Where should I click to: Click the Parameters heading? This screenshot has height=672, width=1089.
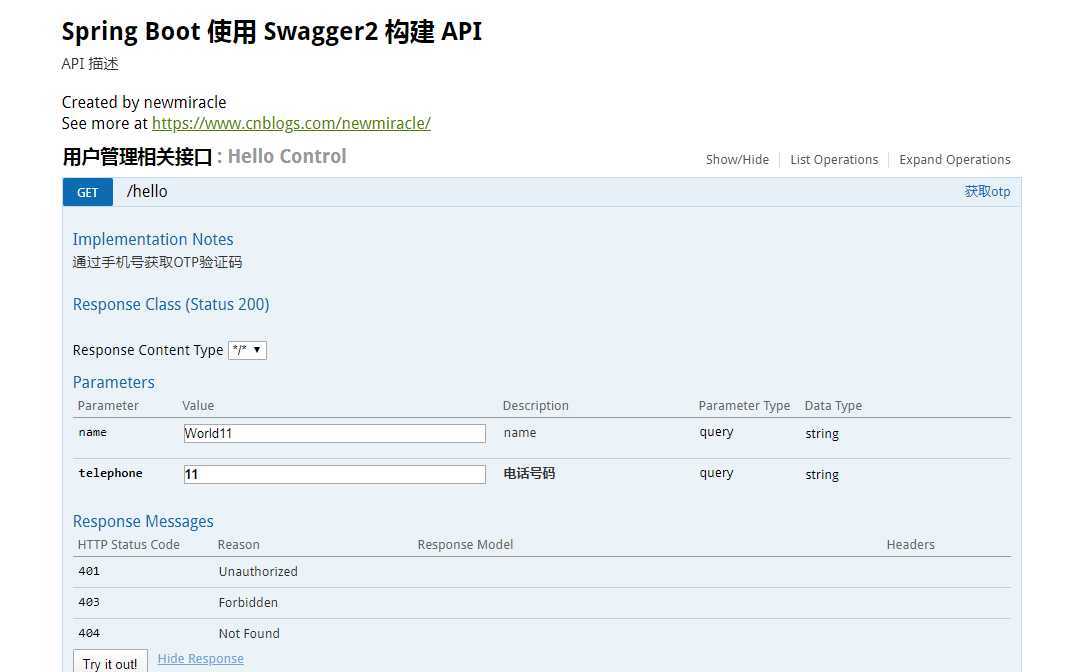pos(114,383)
